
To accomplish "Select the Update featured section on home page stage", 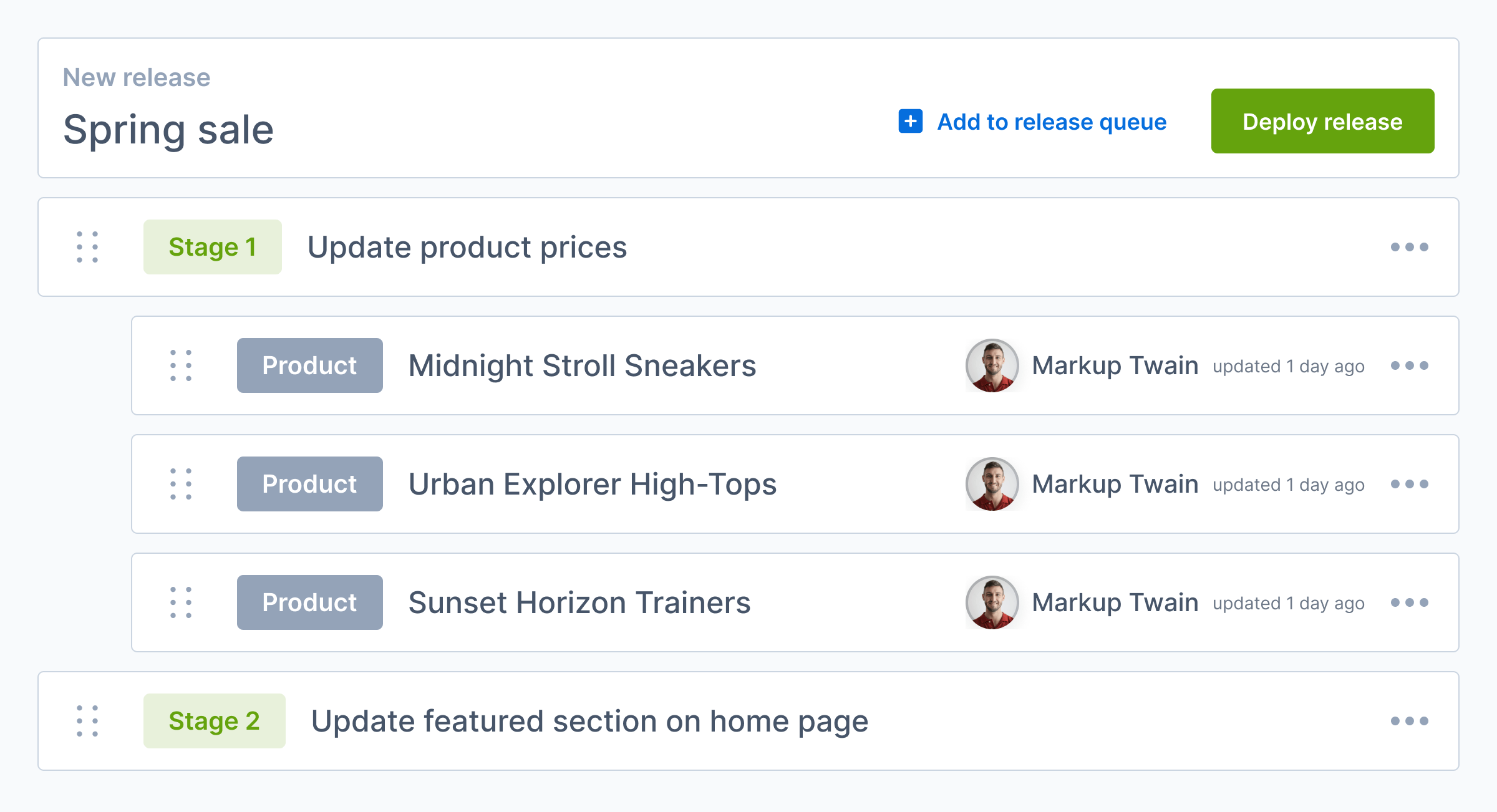I will click(x=589, y=722).
